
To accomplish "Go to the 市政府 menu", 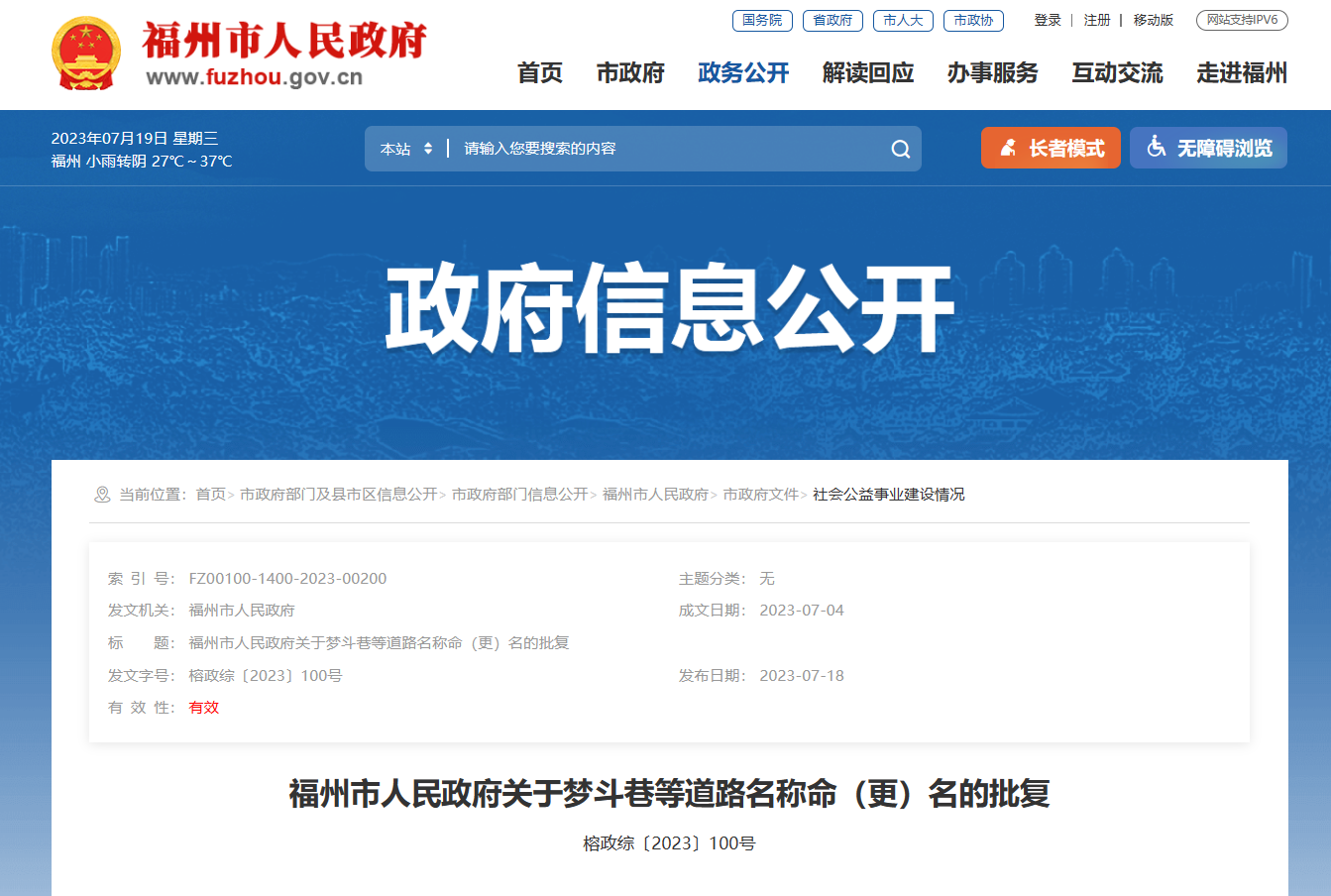I will (630, 72).
